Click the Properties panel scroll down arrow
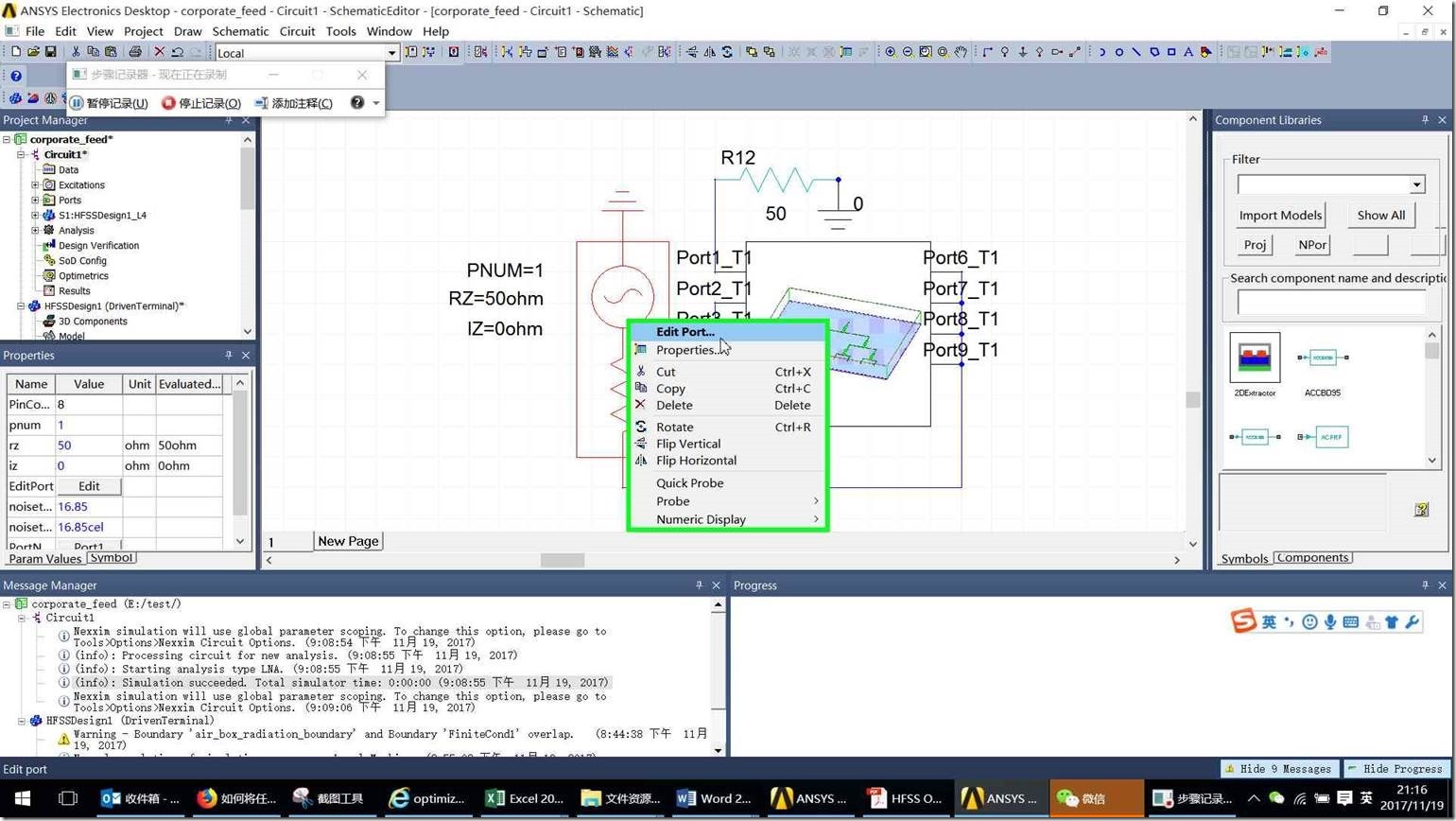1456x821 pixels. coord(239,541)
